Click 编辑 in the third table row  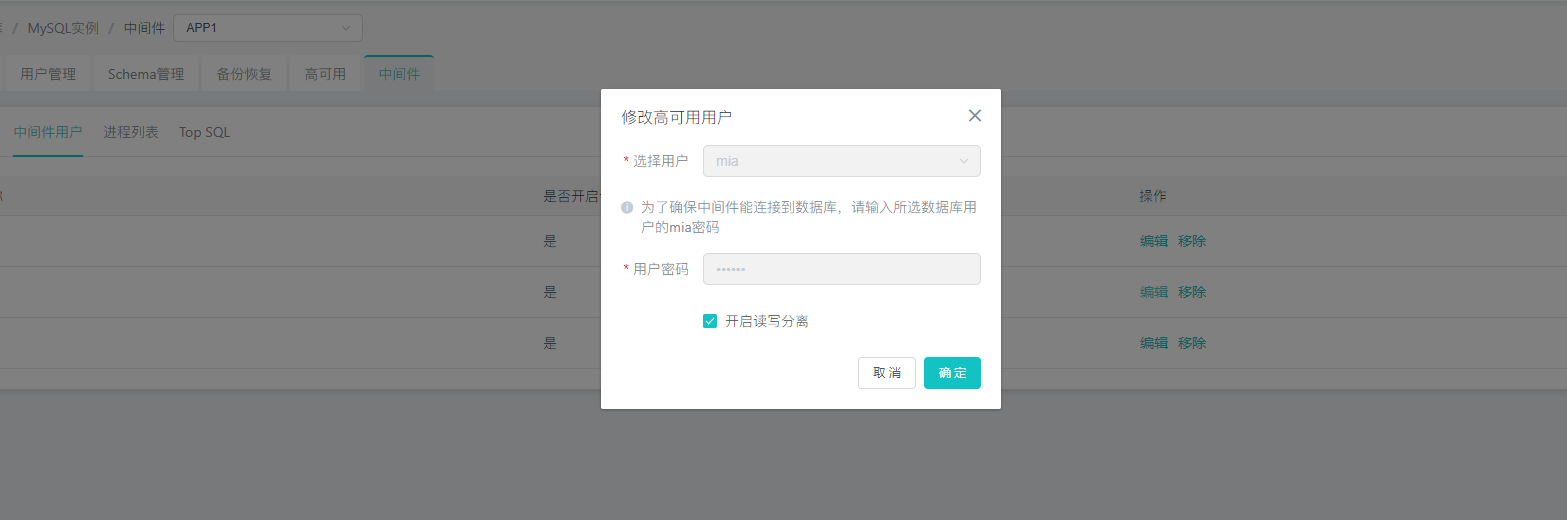pos(1154,343)
